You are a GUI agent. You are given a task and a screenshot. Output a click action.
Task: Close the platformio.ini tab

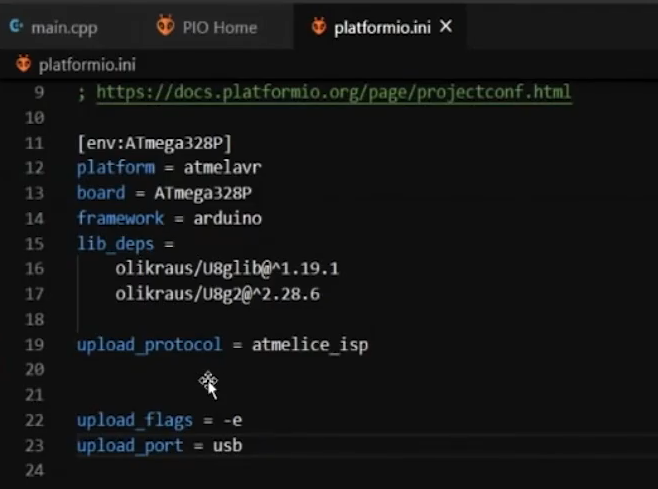pos(446,27)
